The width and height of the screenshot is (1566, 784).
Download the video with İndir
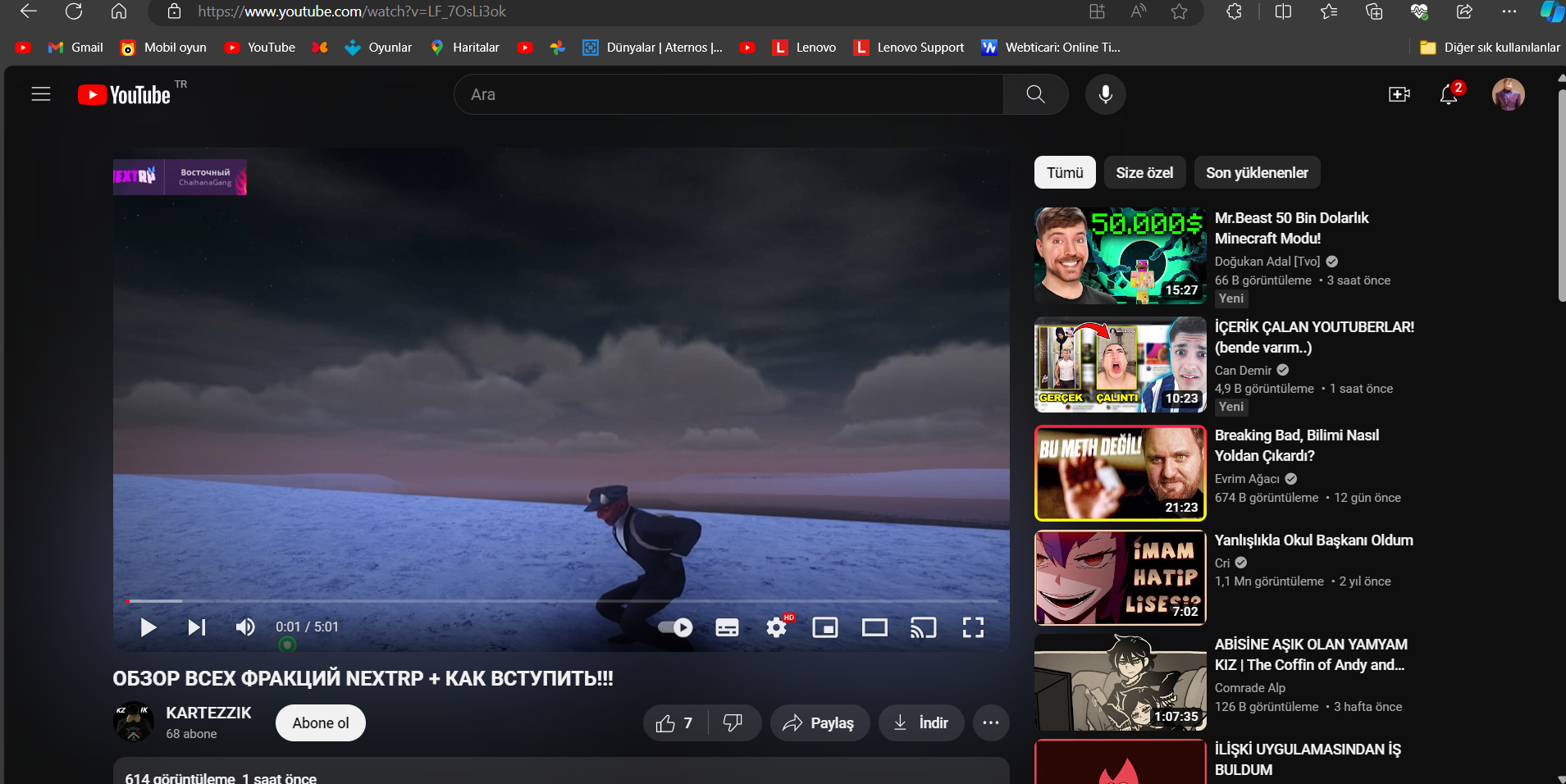921,722
